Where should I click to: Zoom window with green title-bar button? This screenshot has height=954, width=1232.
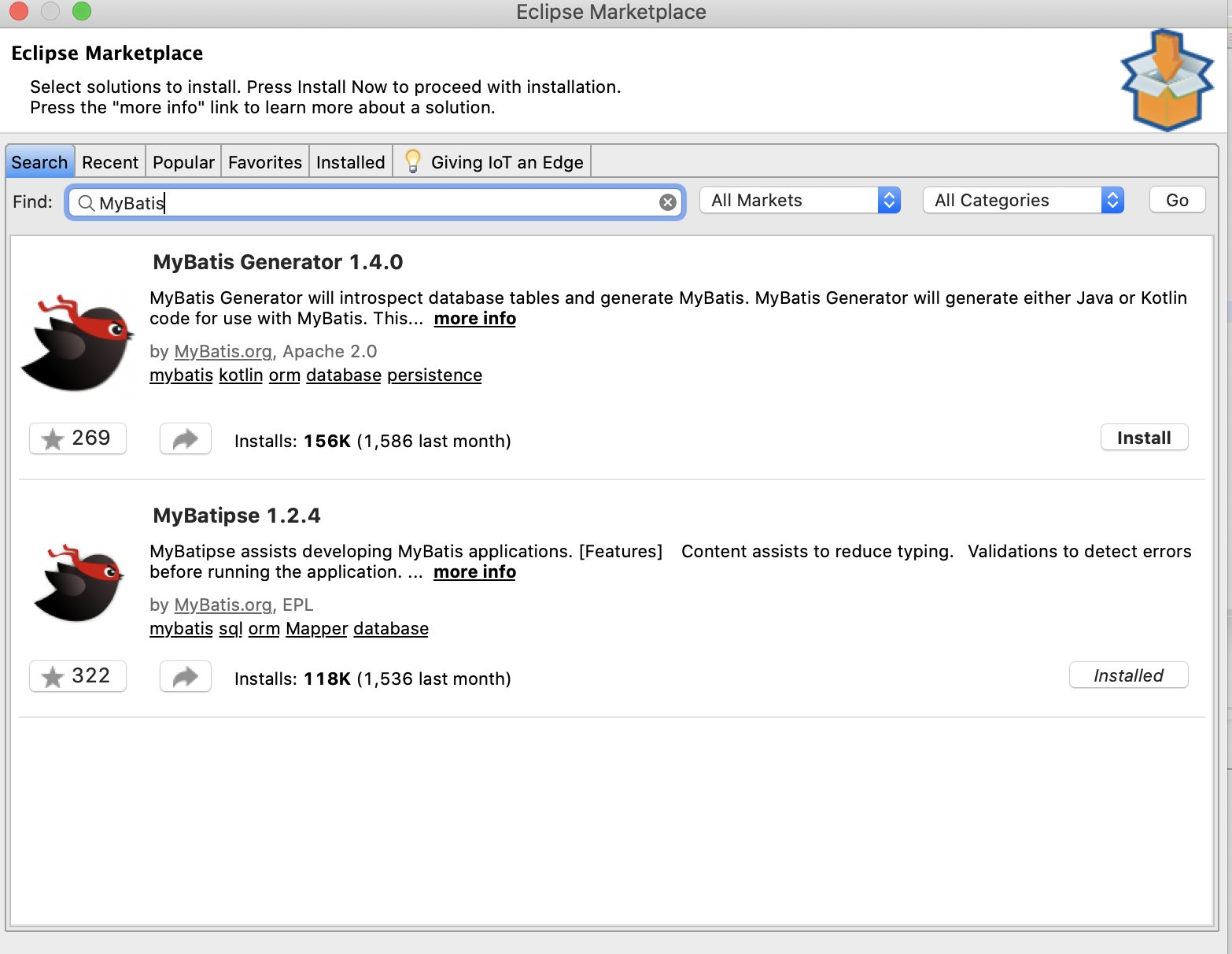[x=82, y=11]
